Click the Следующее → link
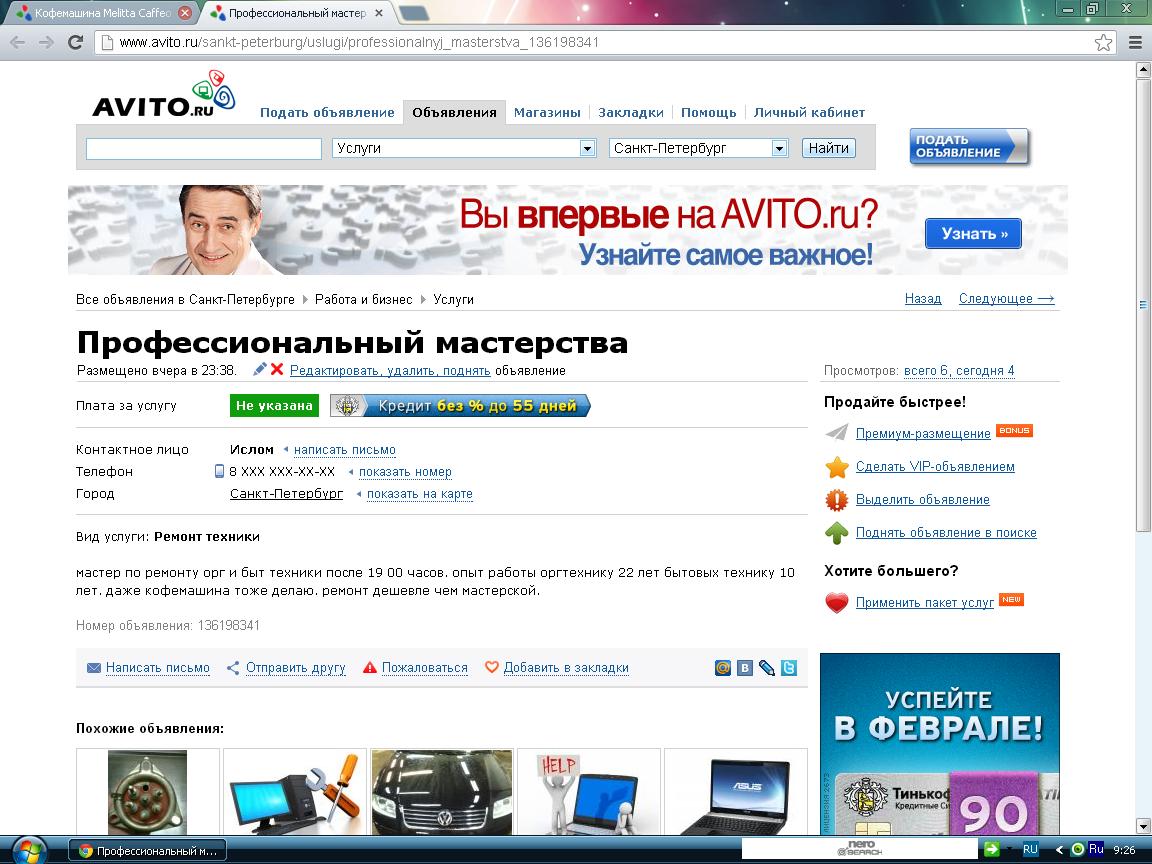Viewport: 1152px width, 864px height. click(x=1007, y=298)
